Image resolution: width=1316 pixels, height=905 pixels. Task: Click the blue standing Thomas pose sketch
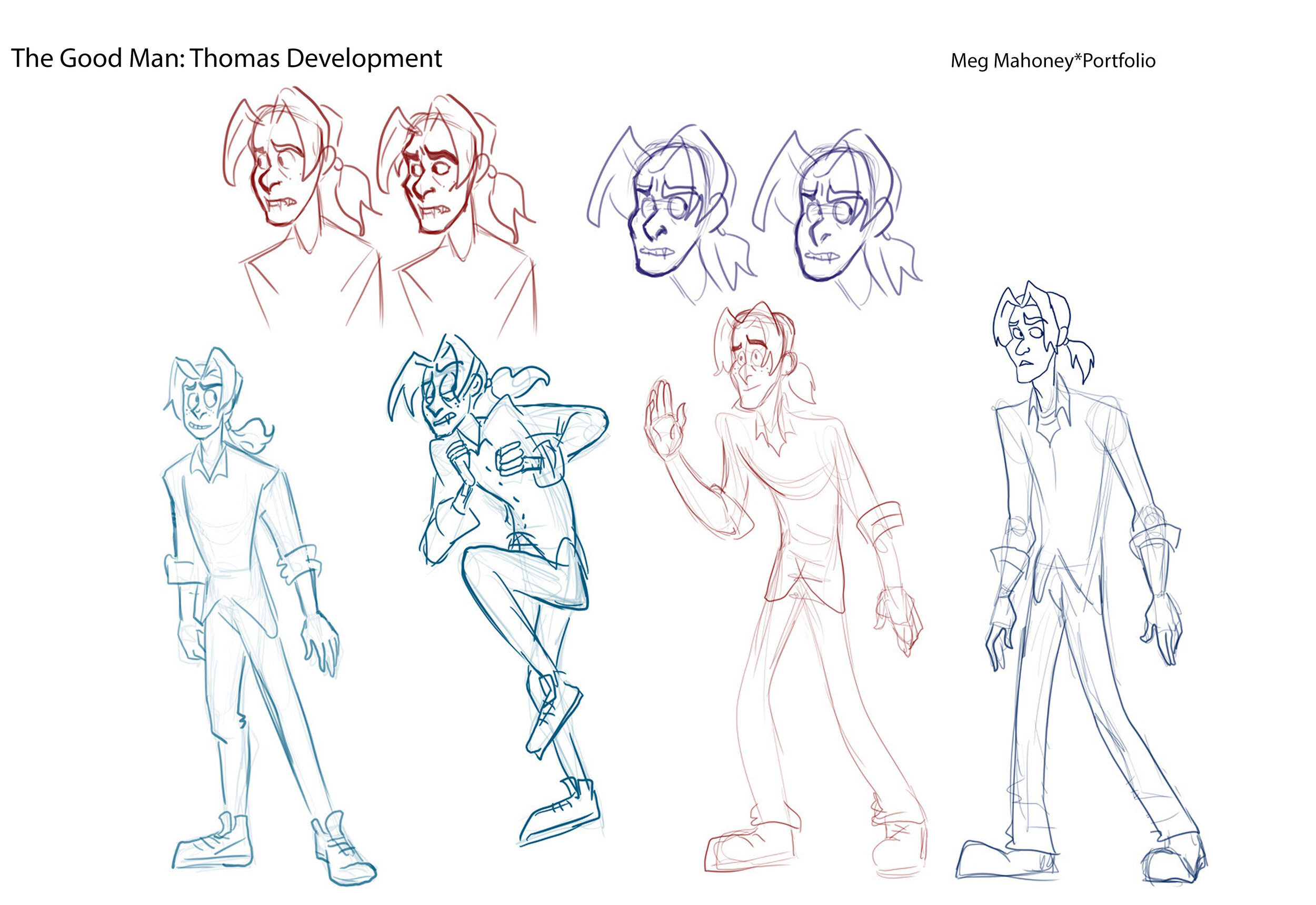(x=238, y=567)
